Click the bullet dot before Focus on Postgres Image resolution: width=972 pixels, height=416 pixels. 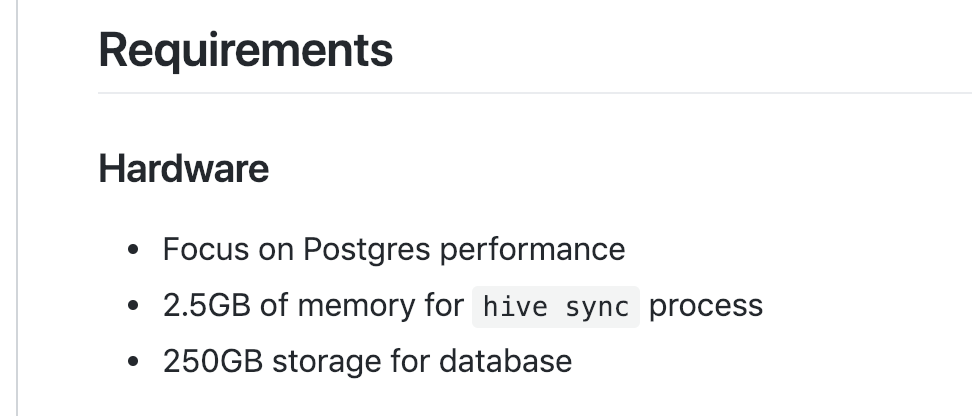pyautogui.click(x=134, y=250)
